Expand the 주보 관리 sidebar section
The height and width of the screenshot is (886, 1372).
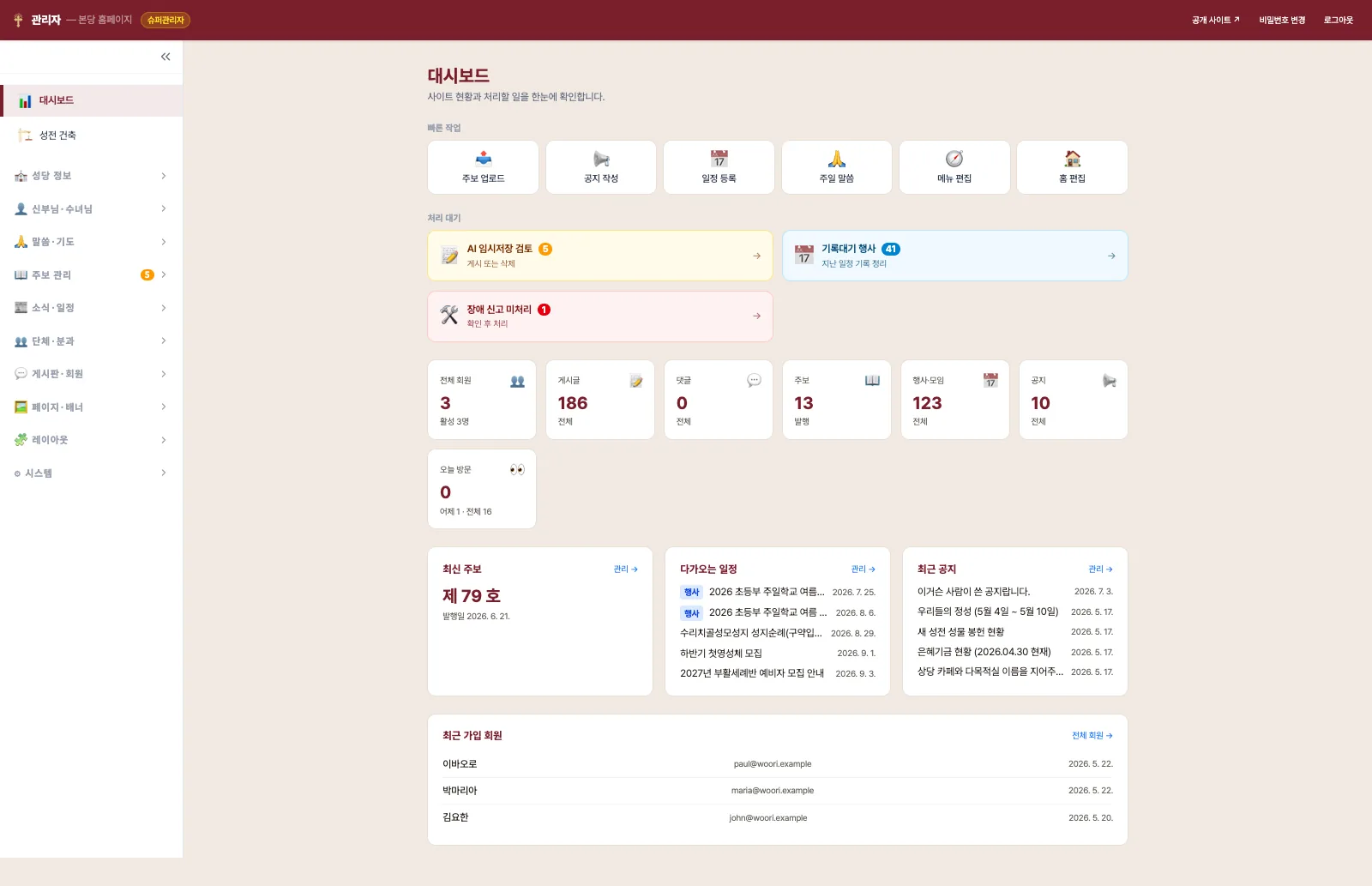pos(92,275)
